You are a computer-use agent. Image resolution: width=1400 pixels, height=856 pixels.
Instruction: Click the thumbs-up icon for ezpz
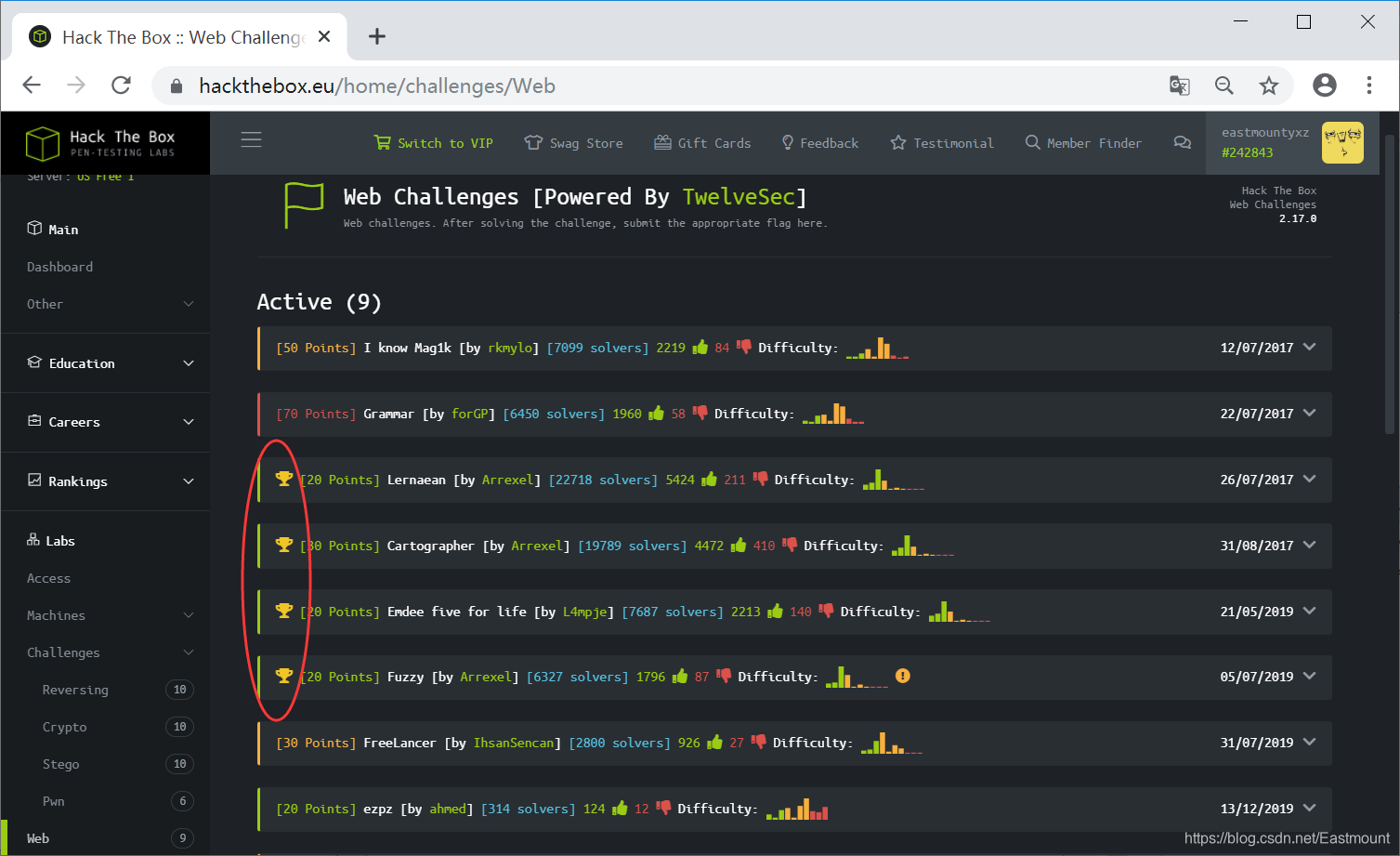pyautogui.click(x=620, y=808)
